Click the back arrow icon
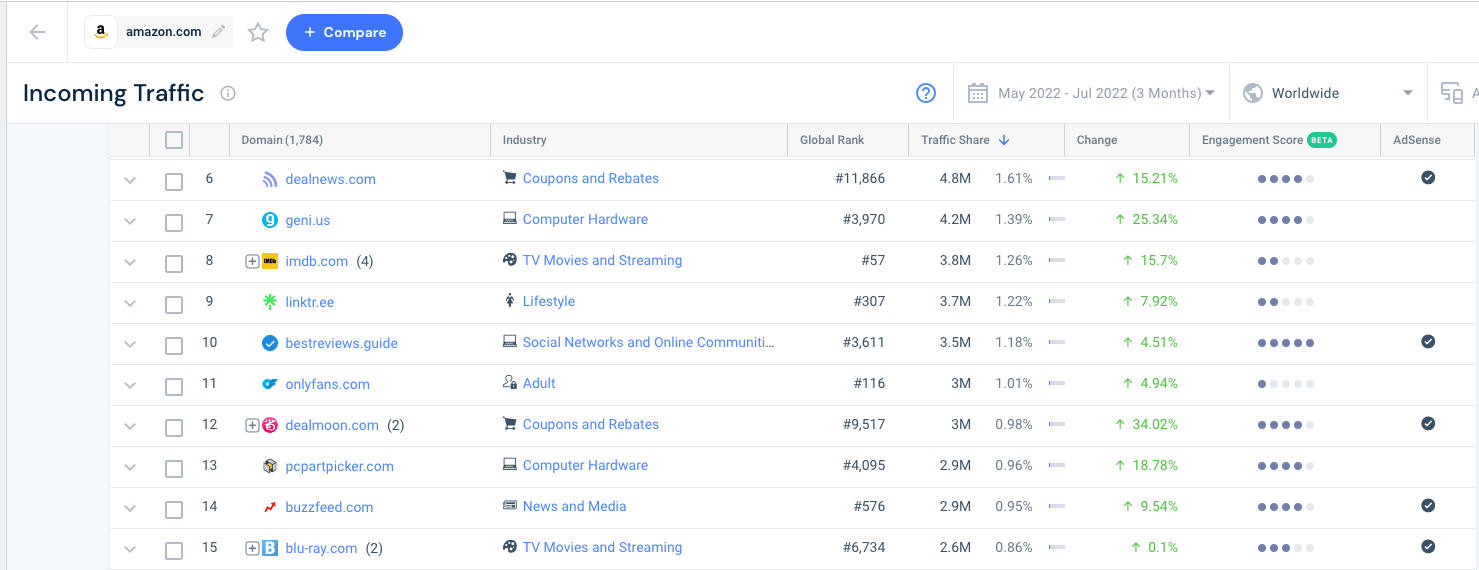The image size is (1479, 570). click(x=38, y=32)
